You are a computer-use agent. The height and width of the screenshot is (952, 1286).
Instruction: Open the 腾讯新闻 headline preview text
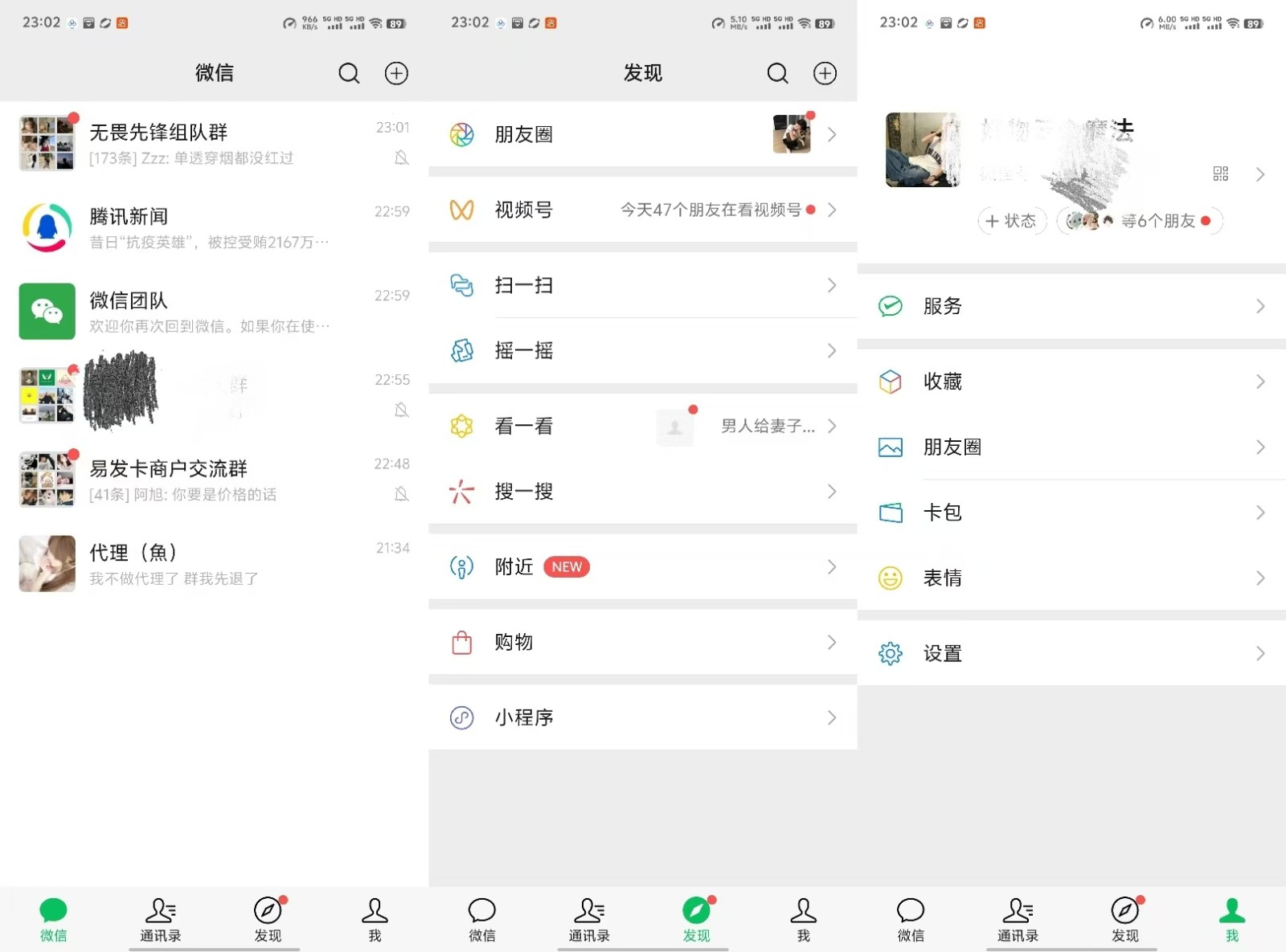(x=209, y=242)
